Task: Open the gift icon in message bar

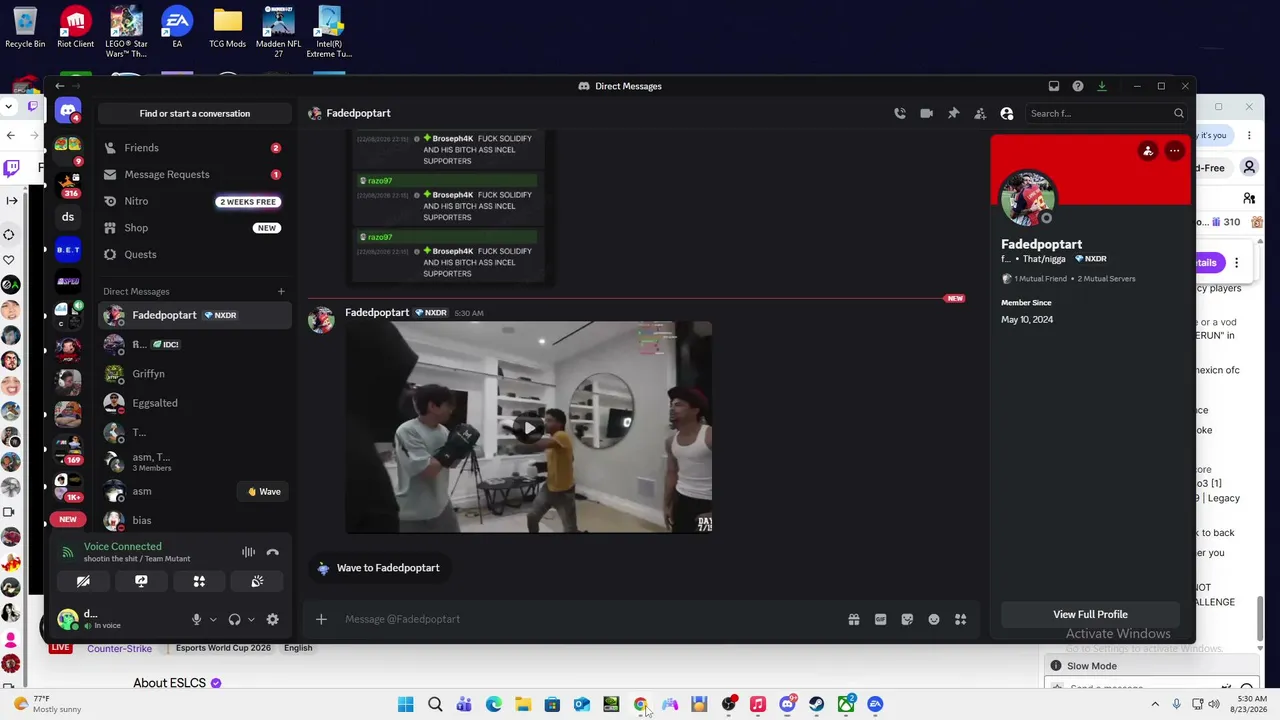Action: pyautogui.click(x=854, y=619)
